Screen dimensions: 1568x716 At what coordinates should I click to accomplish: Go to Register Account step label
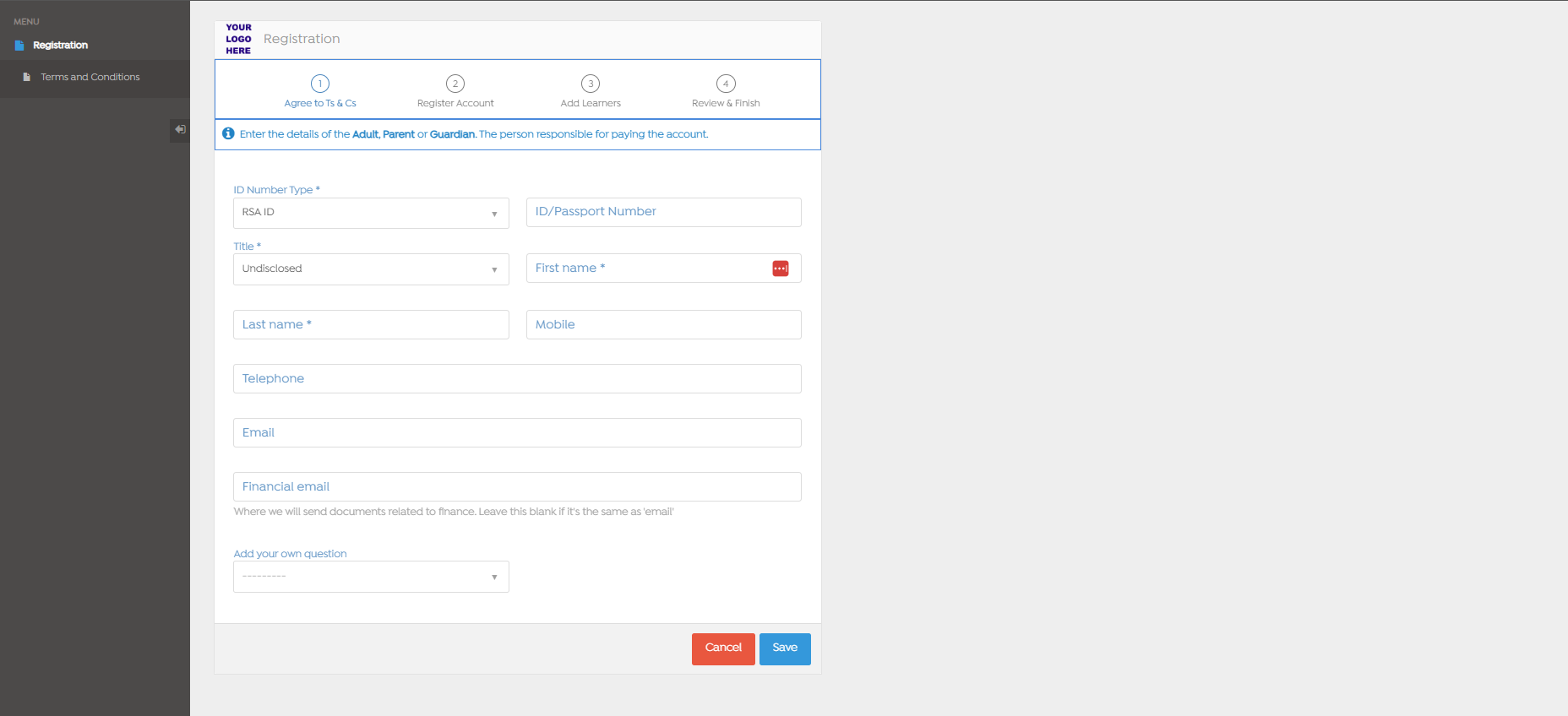click(455, 103)
